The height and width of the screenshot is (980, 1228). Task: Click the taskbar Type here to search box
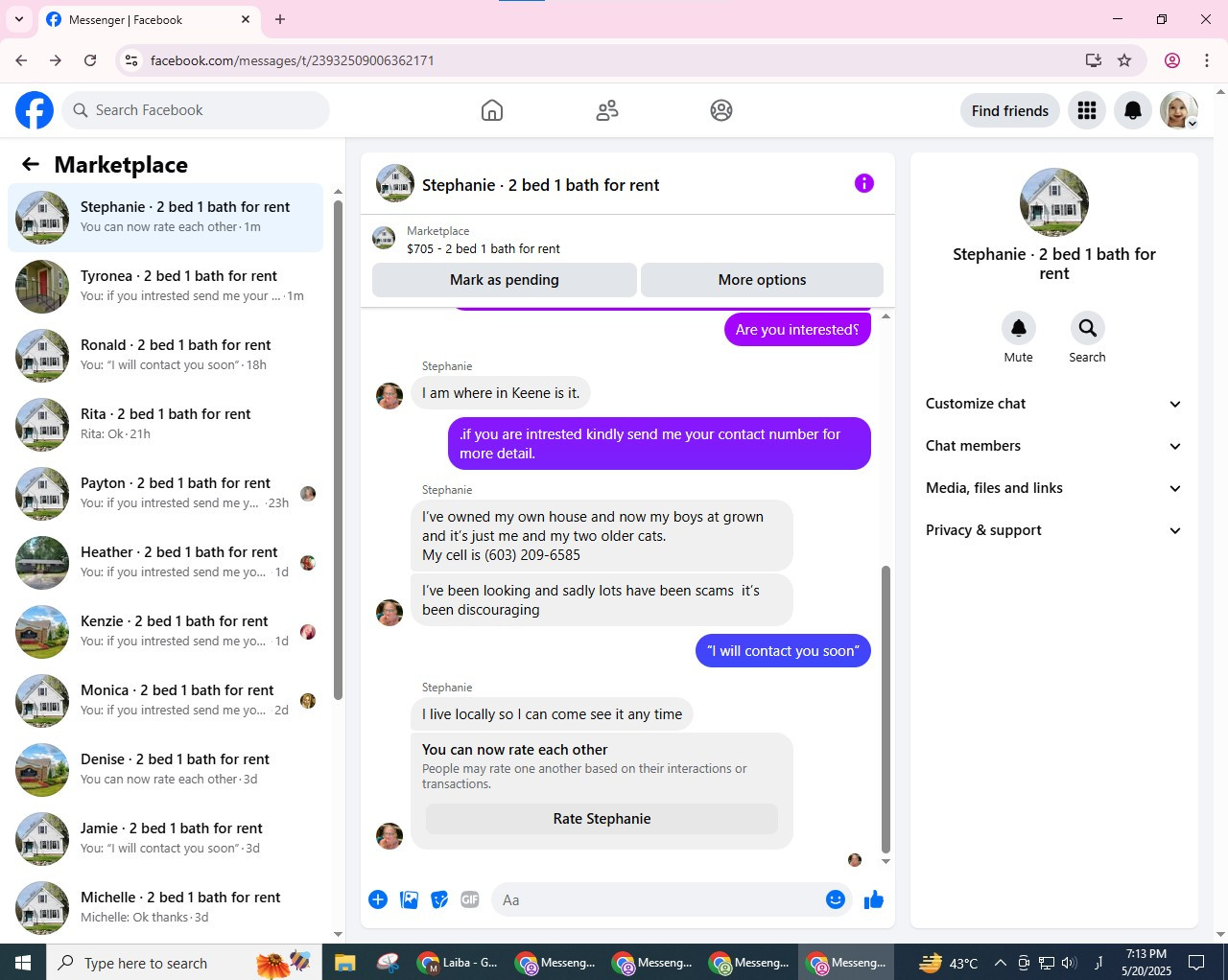point(182,963)
